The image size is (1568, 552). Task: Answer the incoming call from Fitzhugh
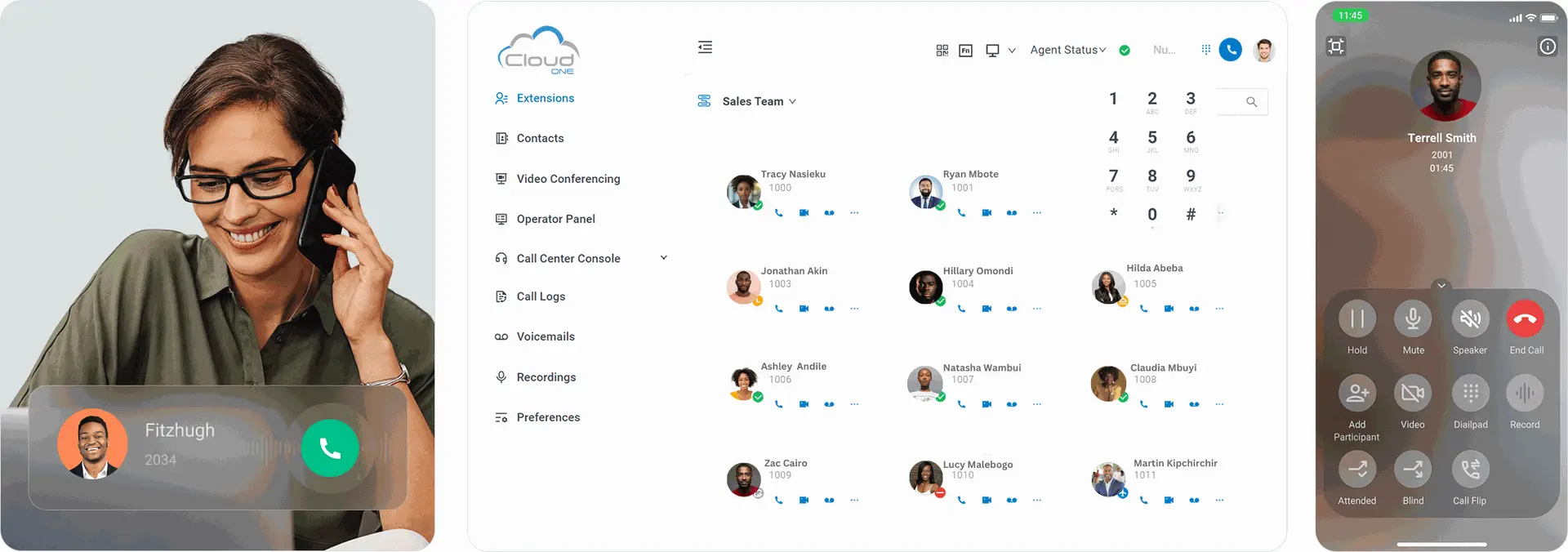coord(330,447)
